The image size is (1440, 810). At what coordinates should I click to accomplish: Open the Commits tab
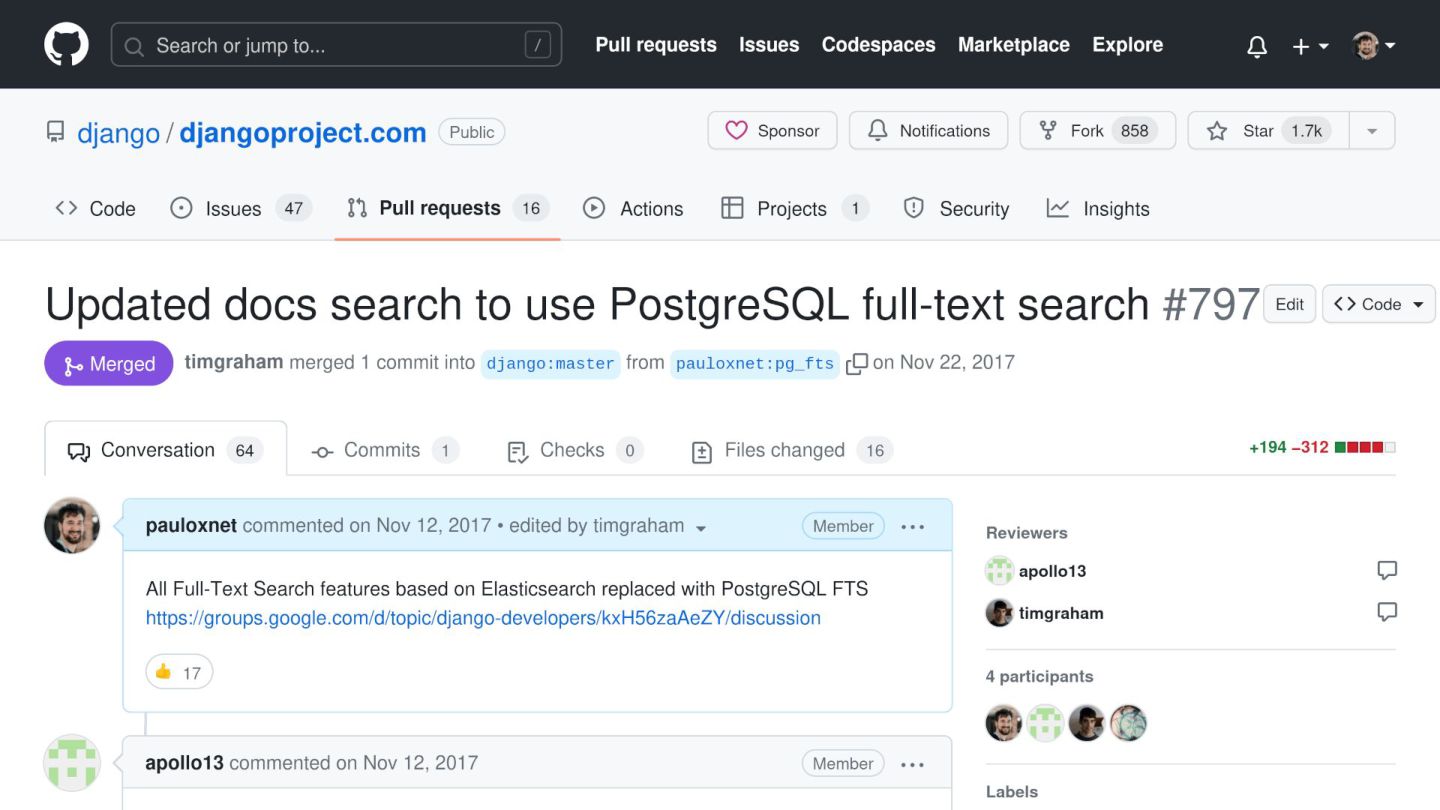tap(384, 451)
